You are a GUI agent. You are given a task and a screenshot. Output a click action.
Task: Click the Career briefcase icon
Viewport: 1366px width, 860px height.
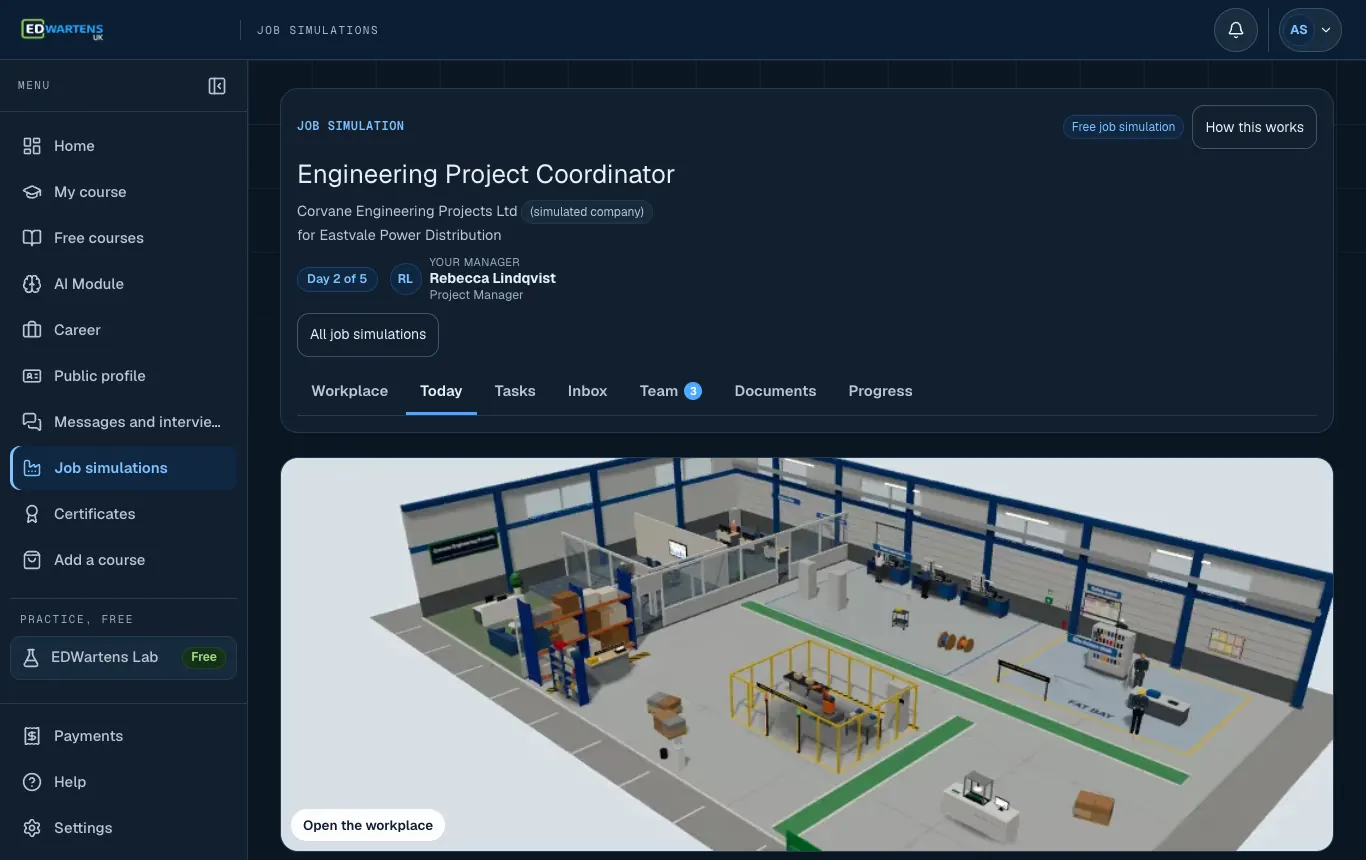[32, 330]
